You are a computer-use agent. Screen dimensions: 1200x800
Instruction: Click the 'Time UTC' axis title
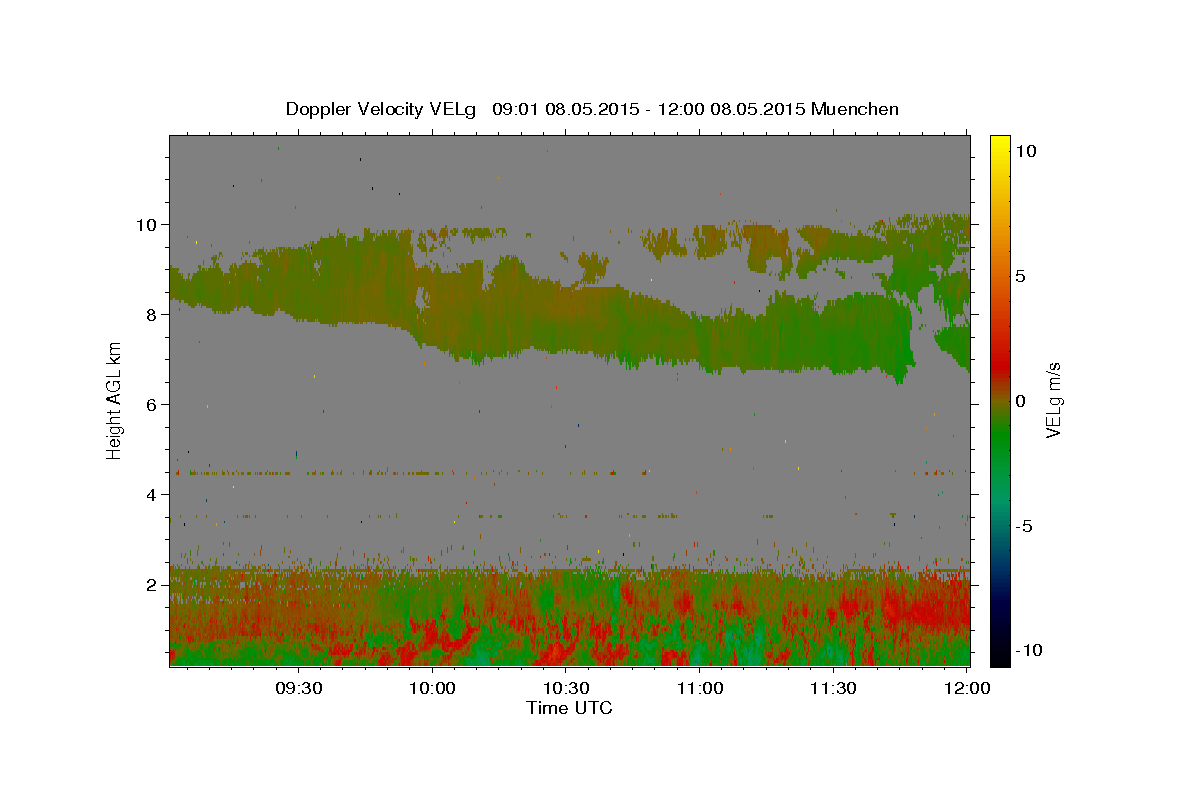pos(569,708)
